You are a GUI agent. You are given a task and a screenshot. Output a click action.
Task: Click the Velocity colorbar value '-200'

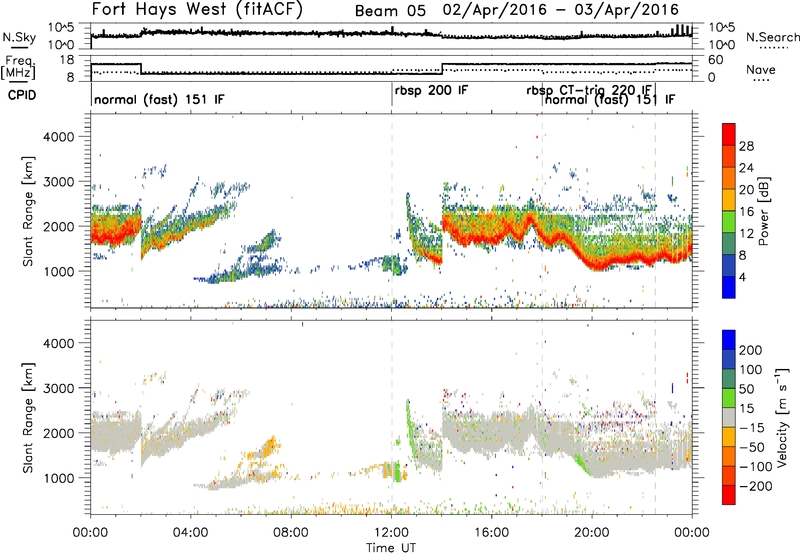click(x=755, y=486)
